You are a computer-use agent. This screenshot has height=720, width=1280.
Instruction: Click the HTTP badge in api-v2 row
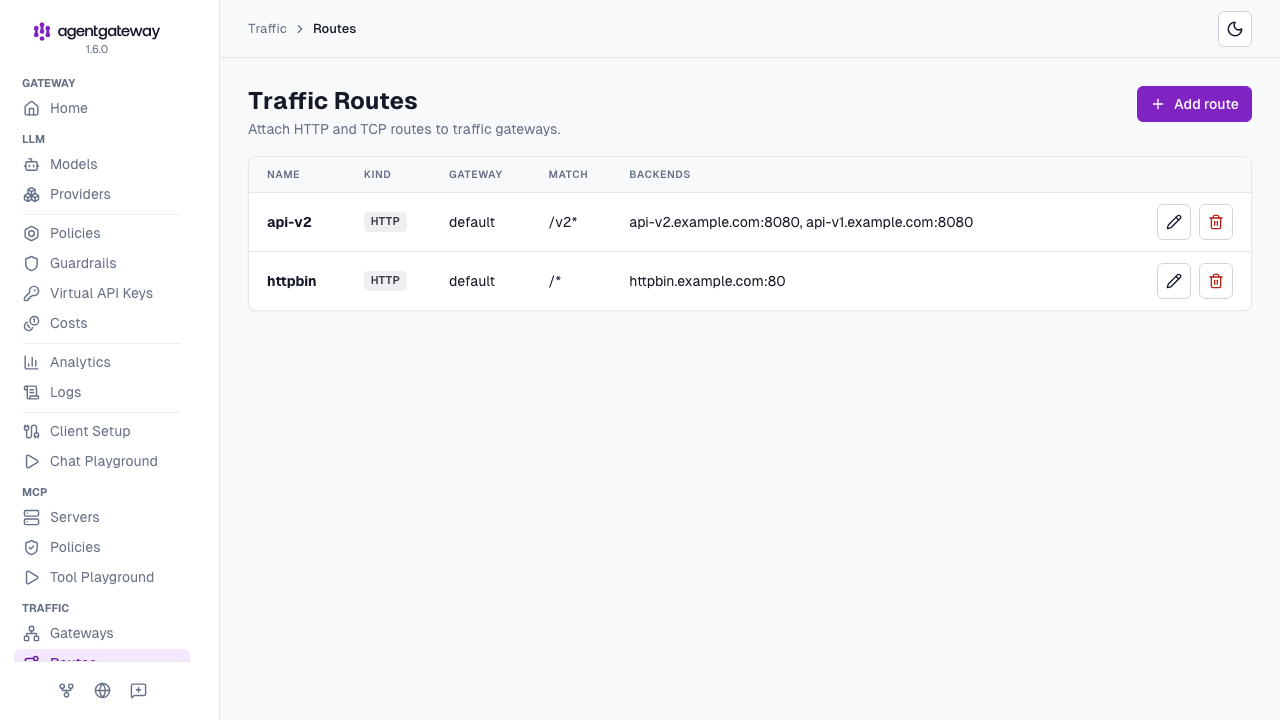[385, 222]
